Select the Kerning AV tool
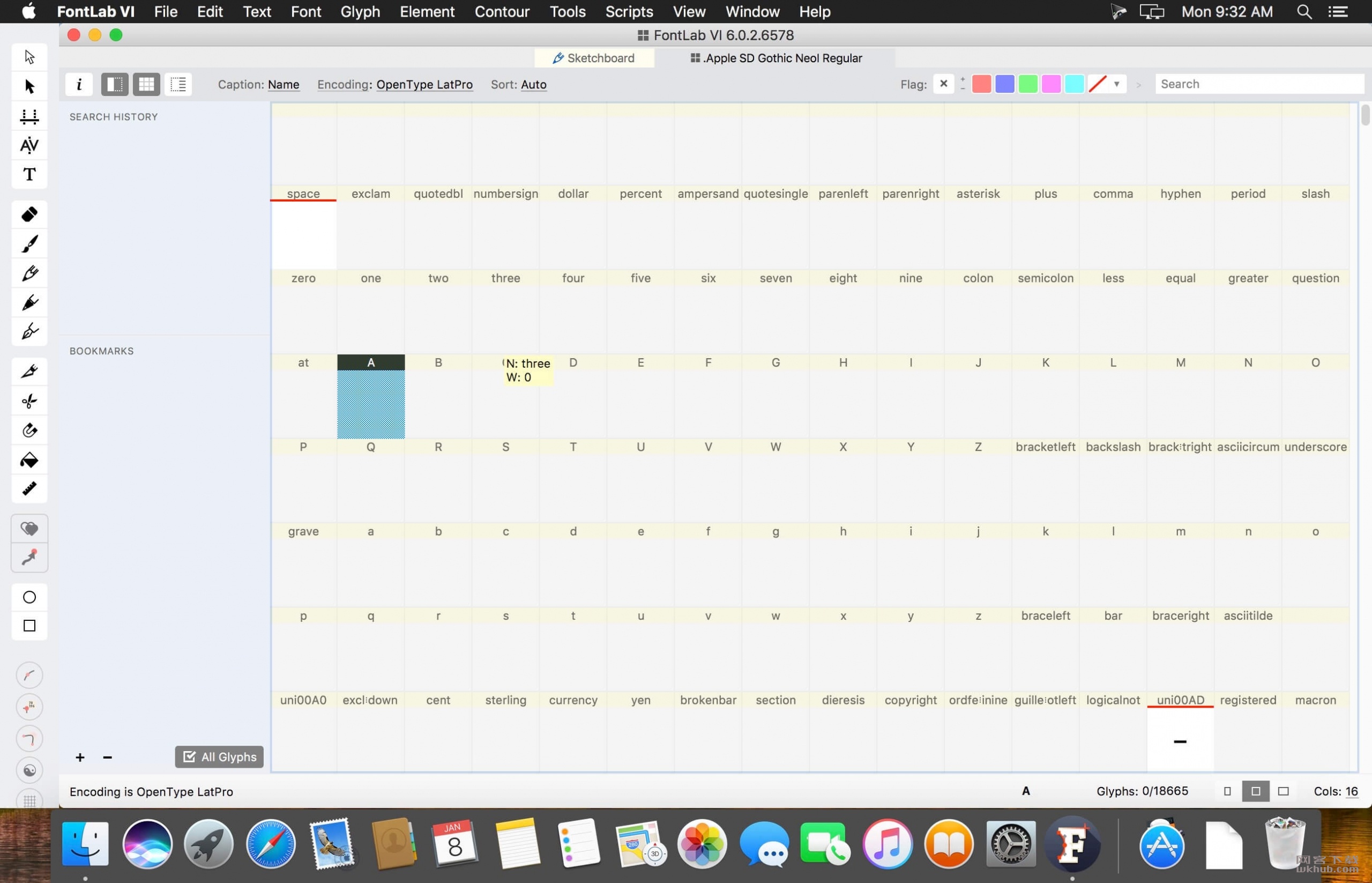This screenshot has width=1372, height=883. 29,145
